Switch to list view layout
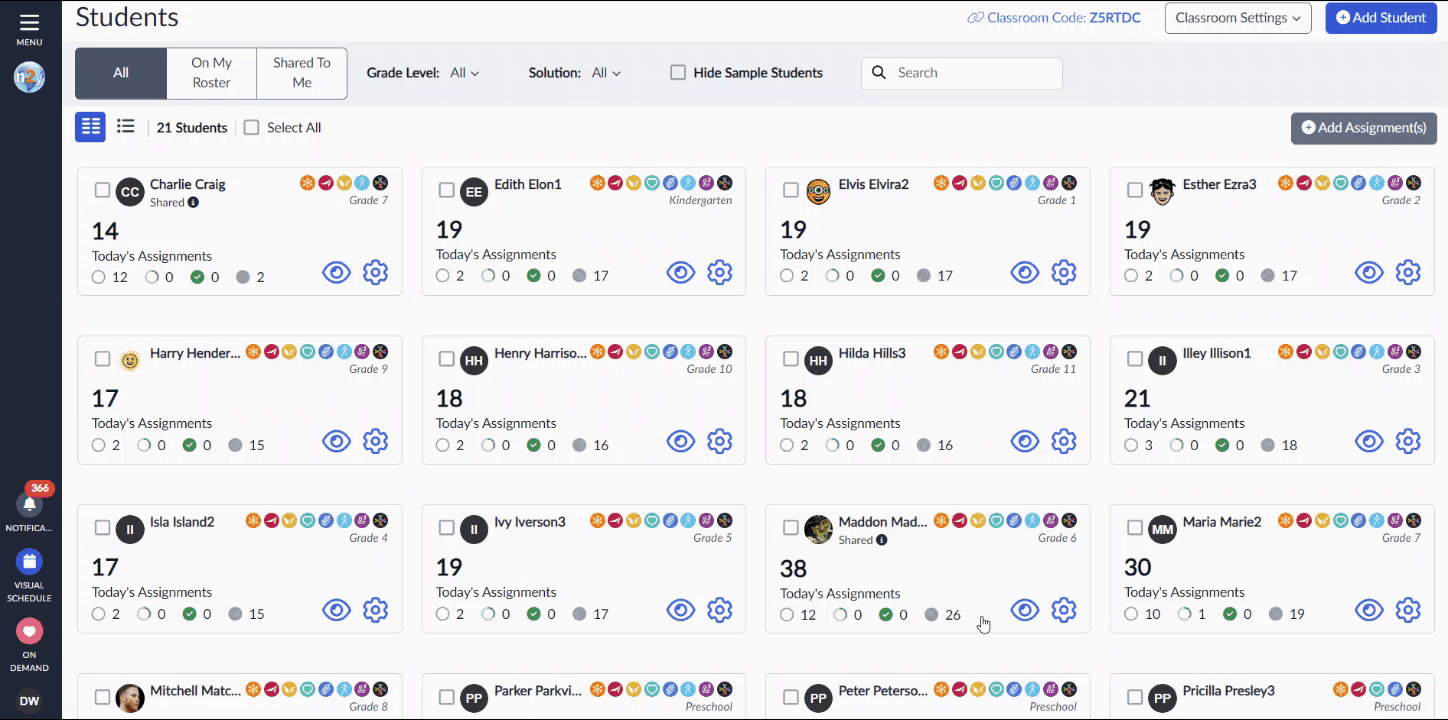 point(125,126)
